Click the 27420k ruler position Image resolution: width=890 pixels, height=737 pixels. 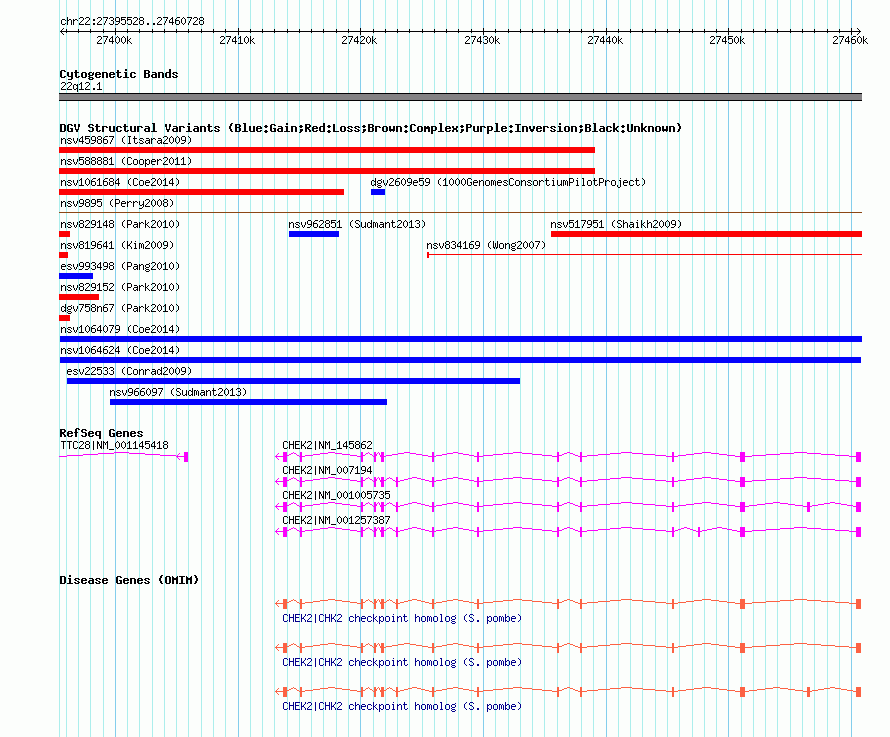point(359,40)
